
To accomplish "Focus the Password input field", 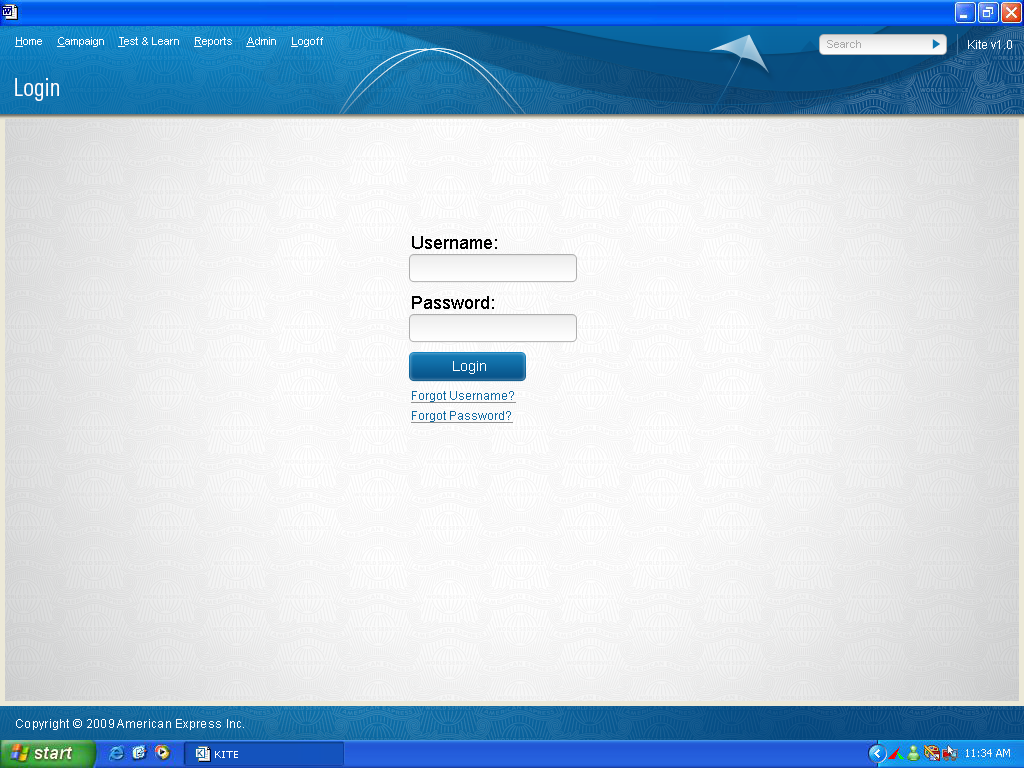I will point(493,328).
